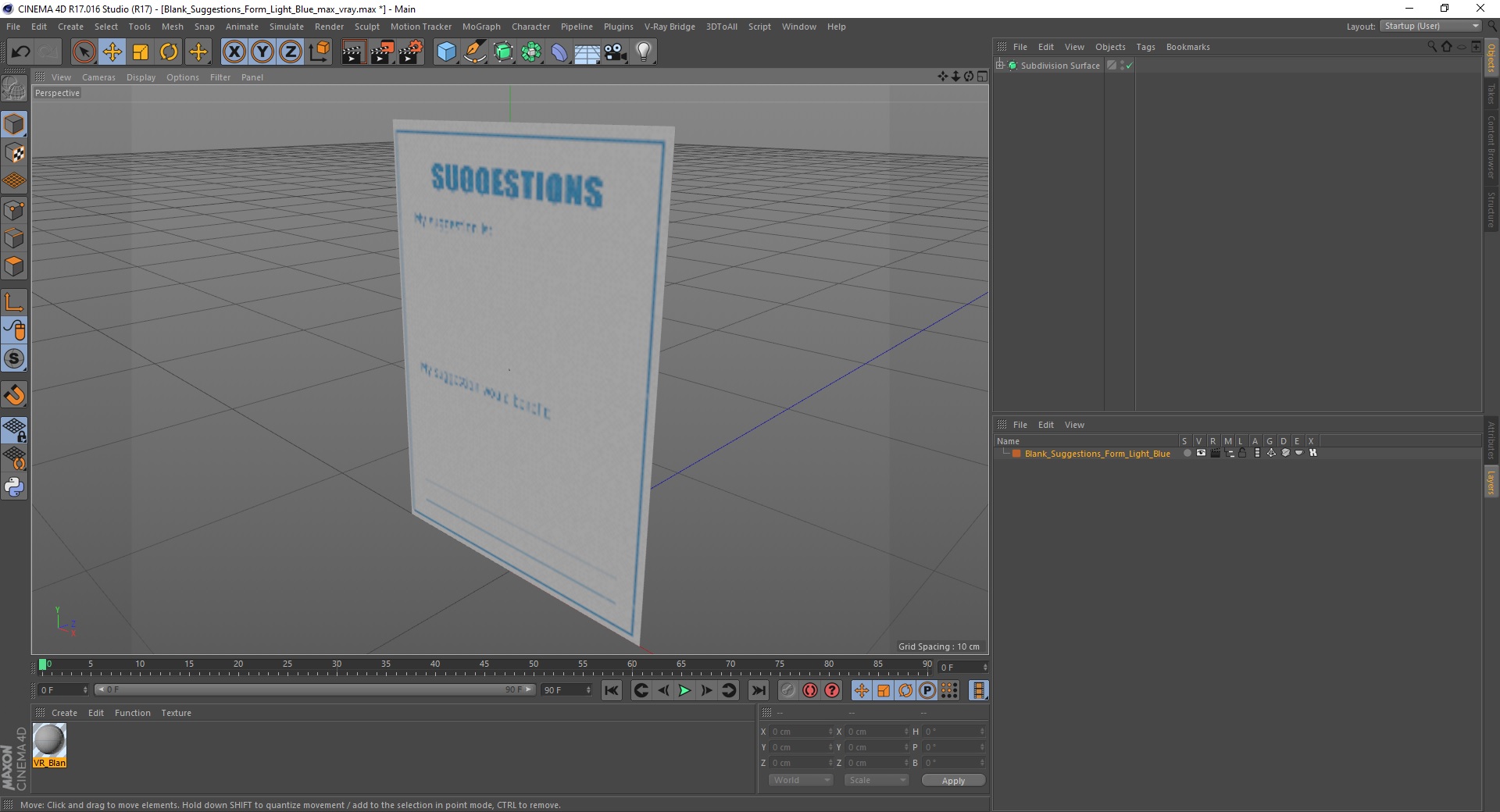Screen dimensions: 1500x812
Task: Toggle Subdivision Surface visibility dots
Action: tap(1122, 66)
